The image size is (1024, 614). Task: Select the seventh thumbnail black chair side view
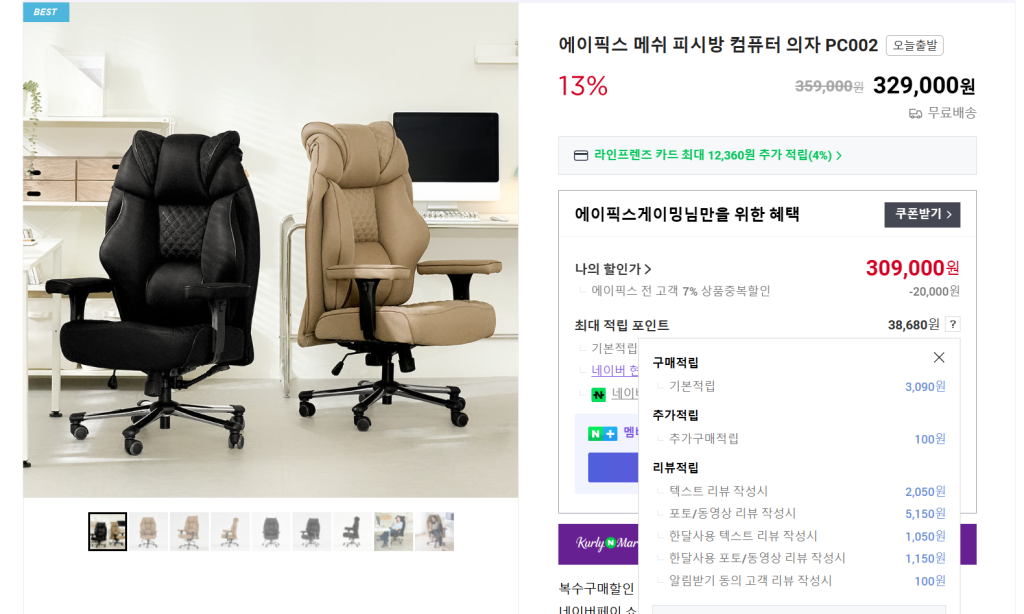[x=353, y=531]
